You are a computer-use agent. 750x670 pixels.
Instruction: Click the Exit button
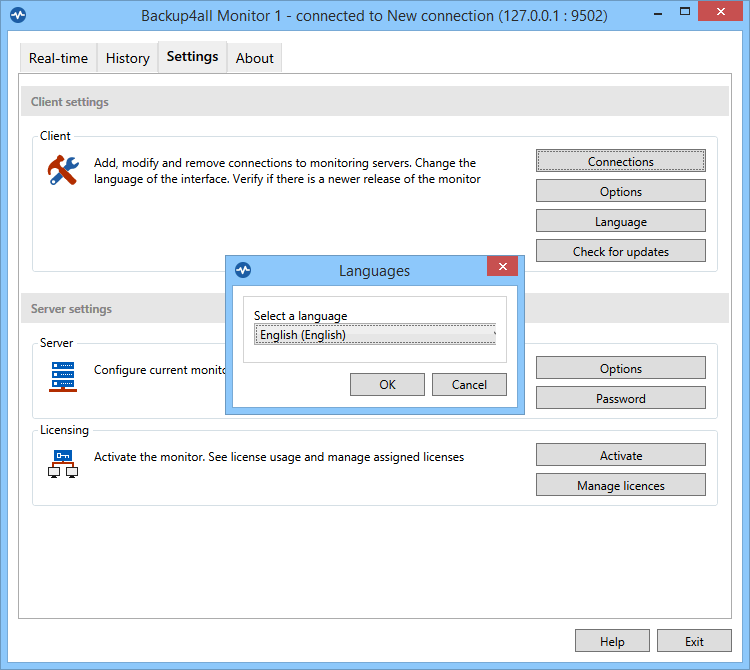(x=694, y=641)
